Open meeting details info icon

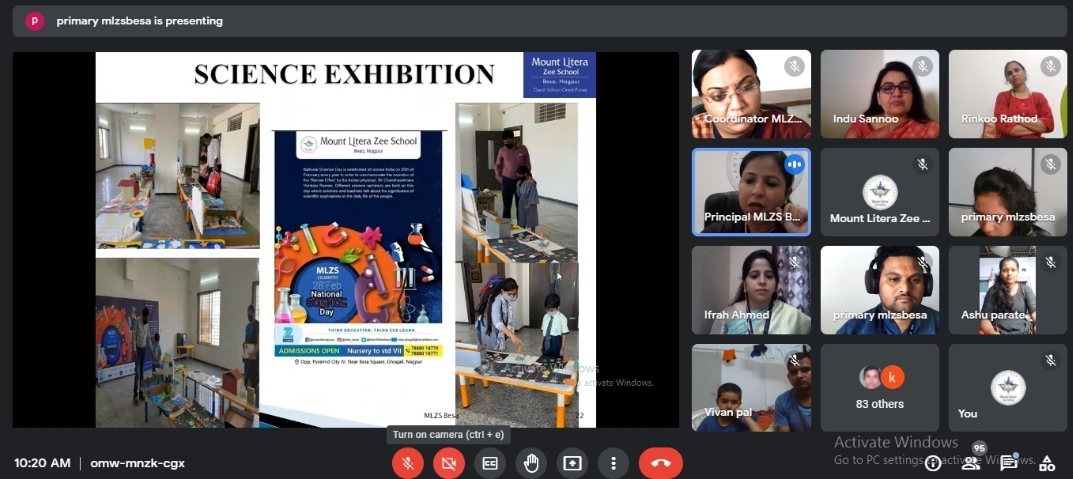pos(933,463)
